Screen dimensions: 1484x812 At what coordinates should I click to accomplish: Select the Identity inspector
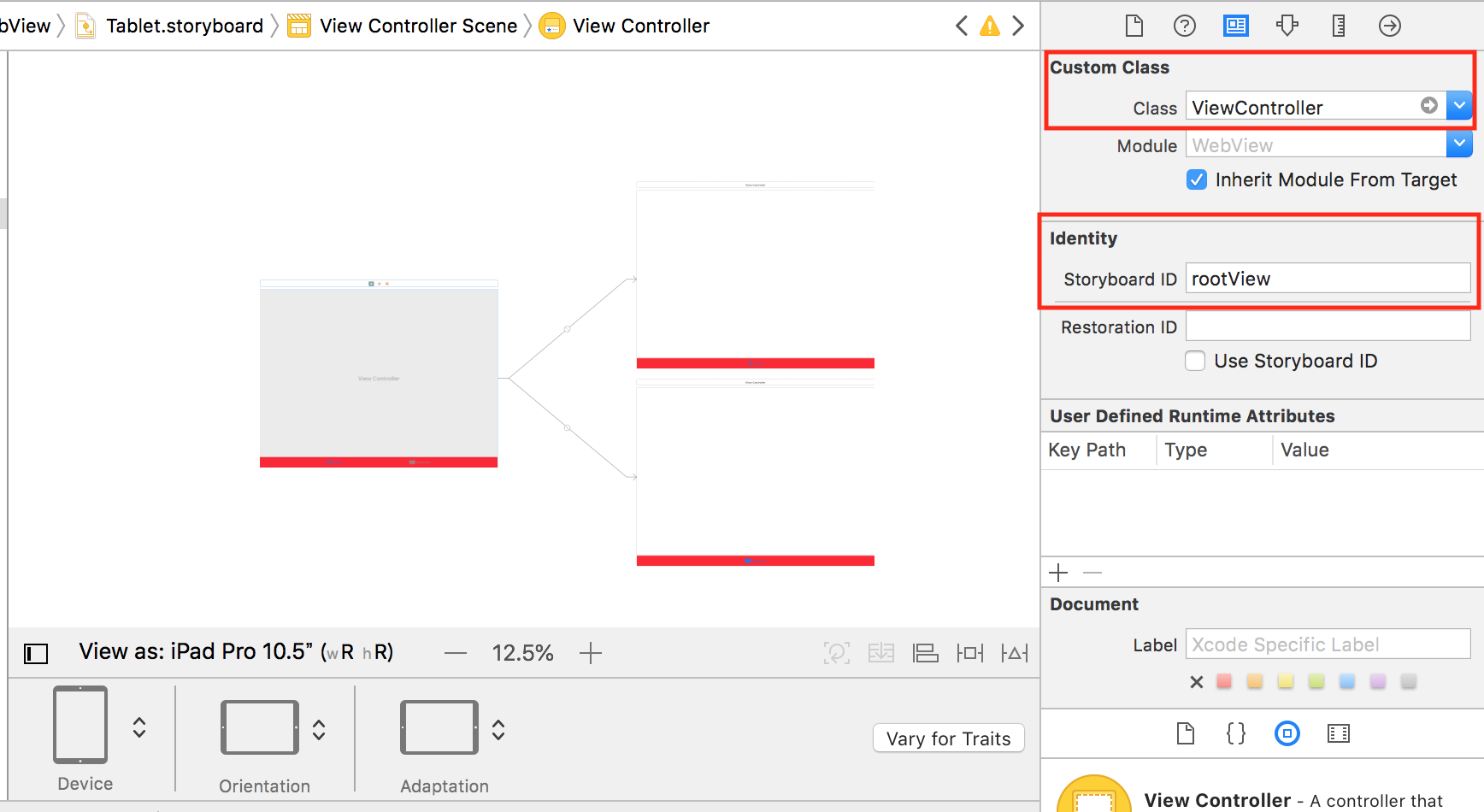(1236, 26)
